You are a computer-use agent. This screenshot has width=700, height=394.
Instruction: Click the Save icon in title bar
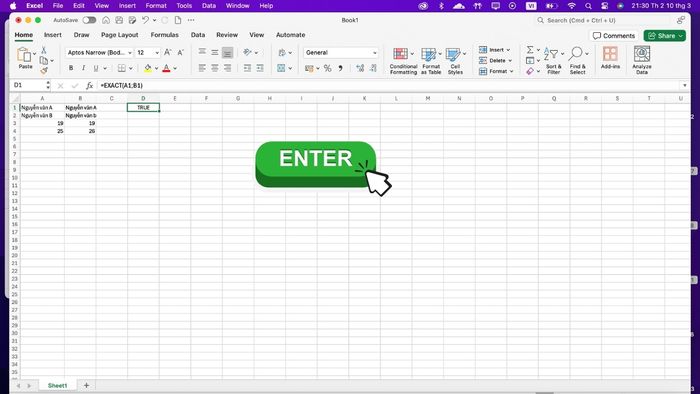119,20
